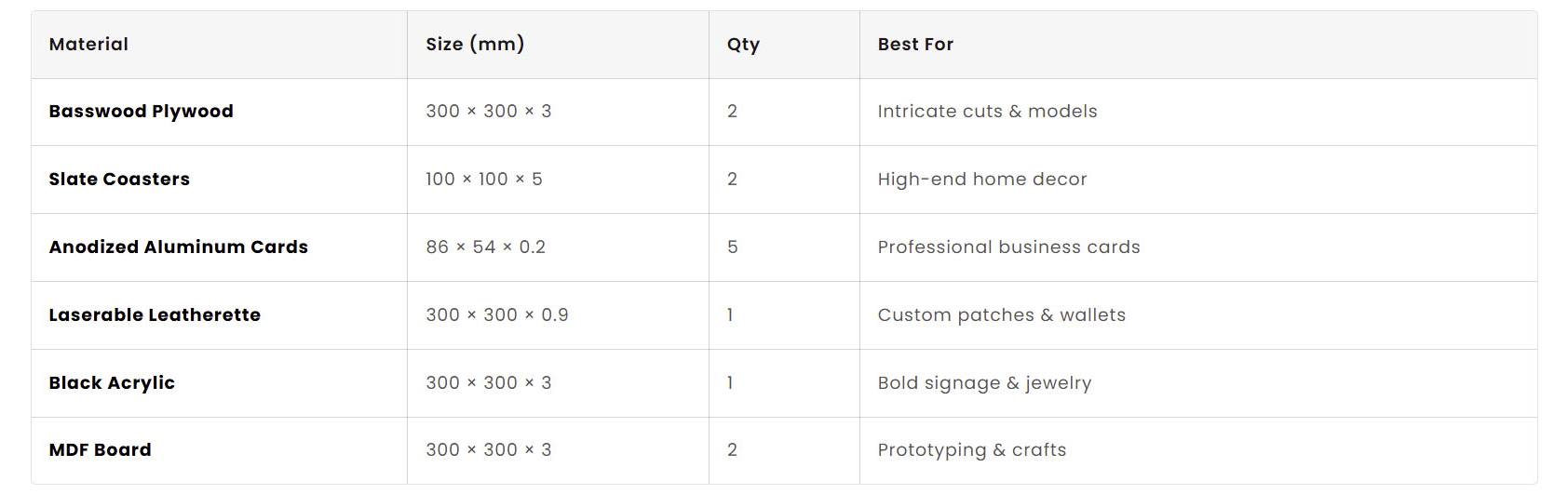Click the quantity 5 for Aluminum Cards
The width and height of the screenshot is (1568, 494).
pyautogui.click(x=733, y=247)
